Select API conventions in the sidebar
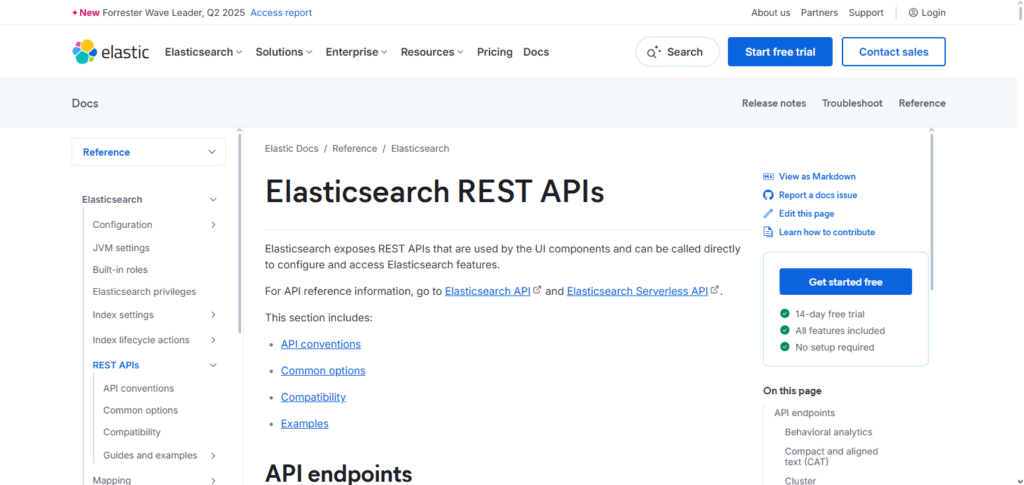Viewport: 1024px width, 485px height. [x=138, y=388]
